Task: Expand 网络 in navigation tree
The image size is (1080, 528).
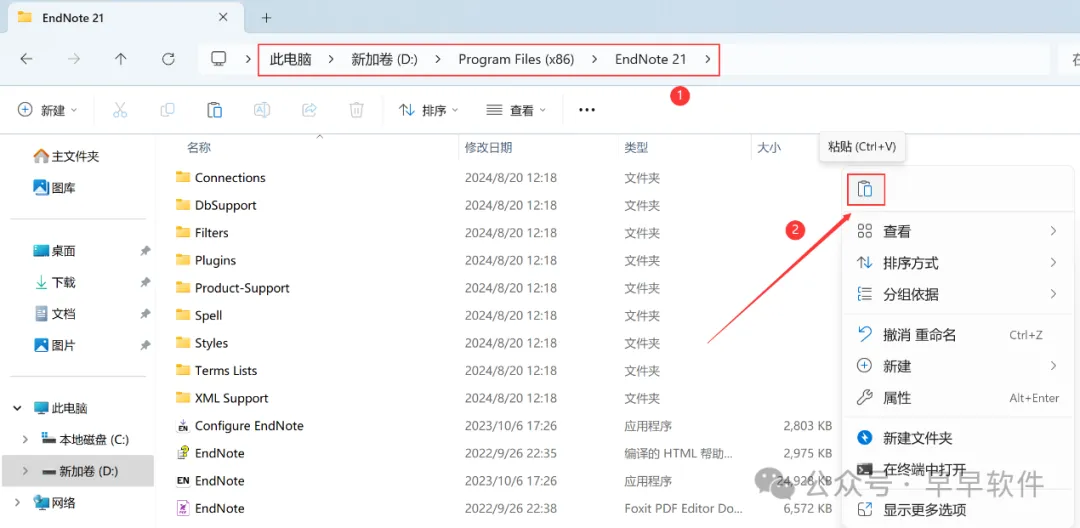Action: point(17,503)
